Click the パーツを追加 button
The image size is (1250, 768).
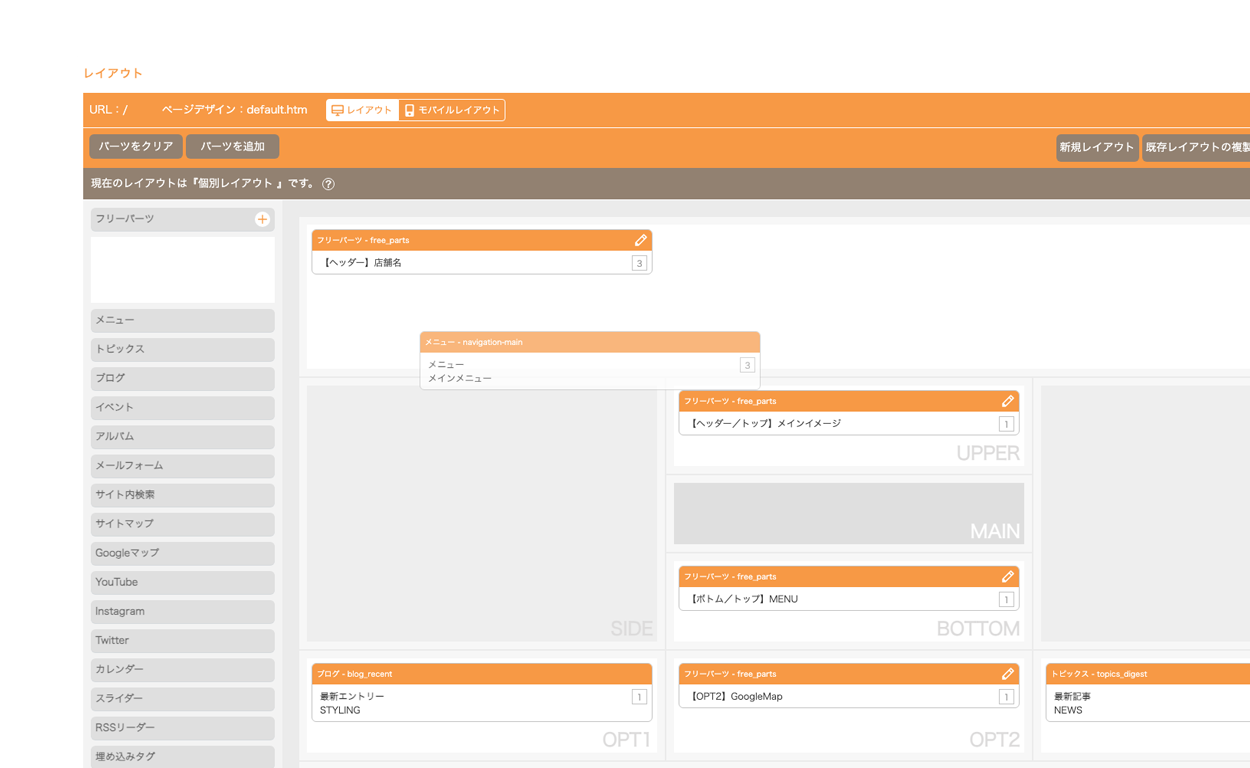[232, 146]
